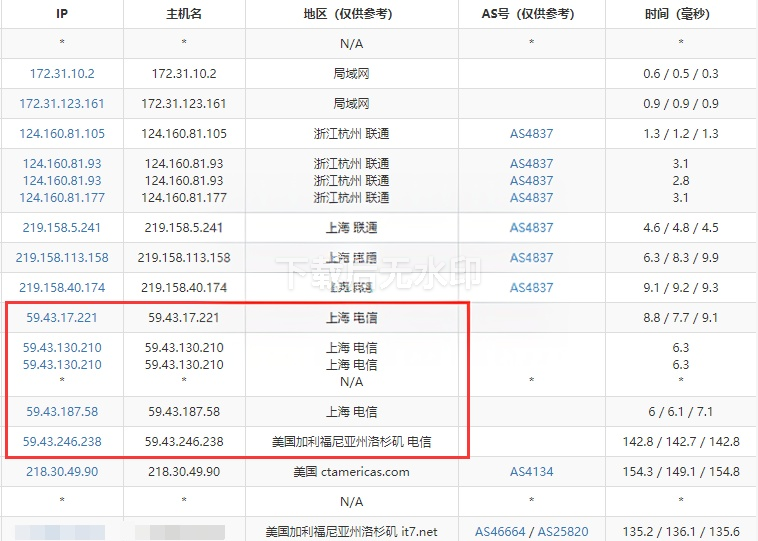Click 59.43.187.58 link in the IP column
This screenshot has width=758, height=541.
pos(62,412)
